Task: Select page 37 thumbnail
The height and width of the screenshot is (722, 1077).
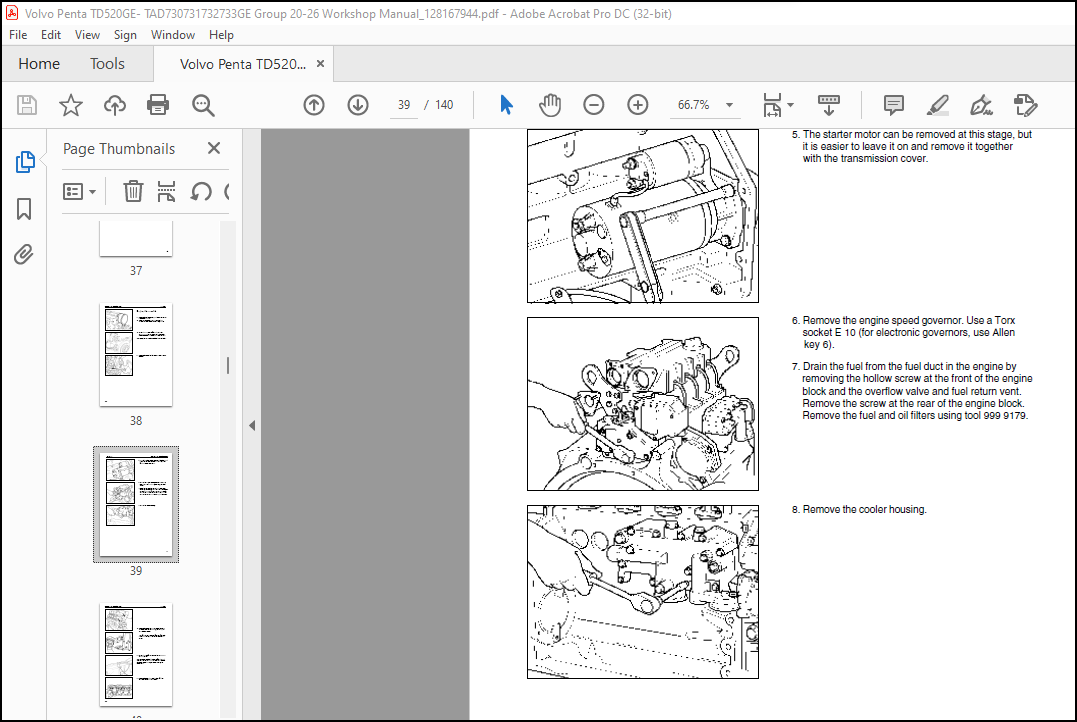Action: (x=136, y=239)
